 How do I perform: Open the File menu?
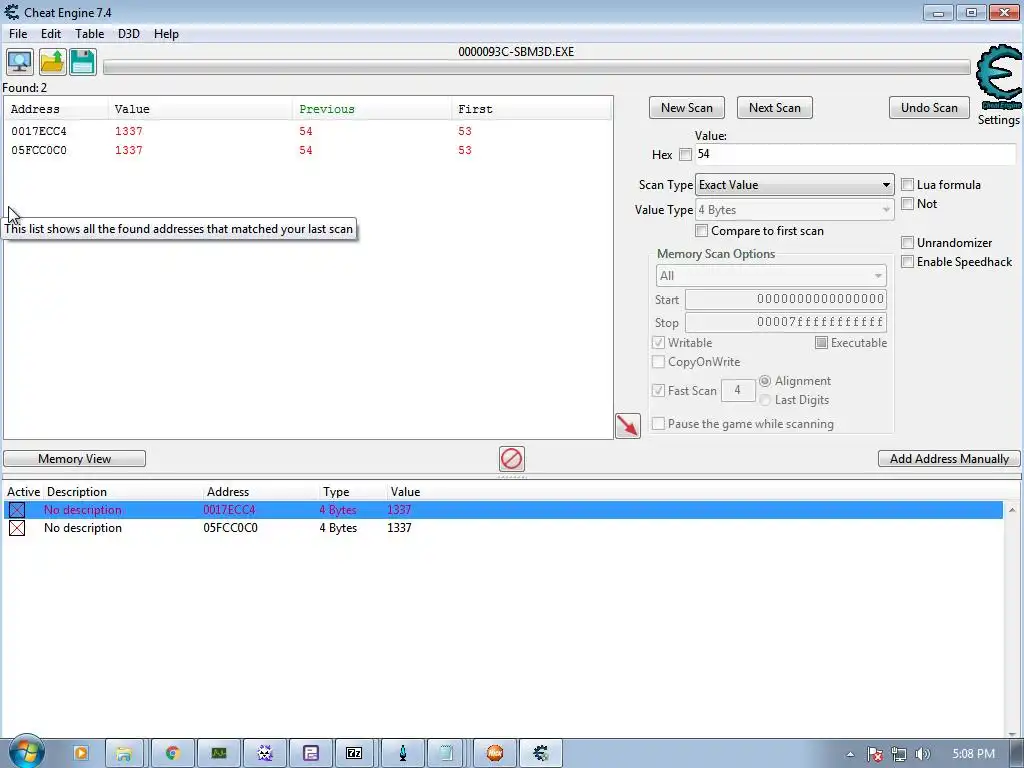pos(18,34)
